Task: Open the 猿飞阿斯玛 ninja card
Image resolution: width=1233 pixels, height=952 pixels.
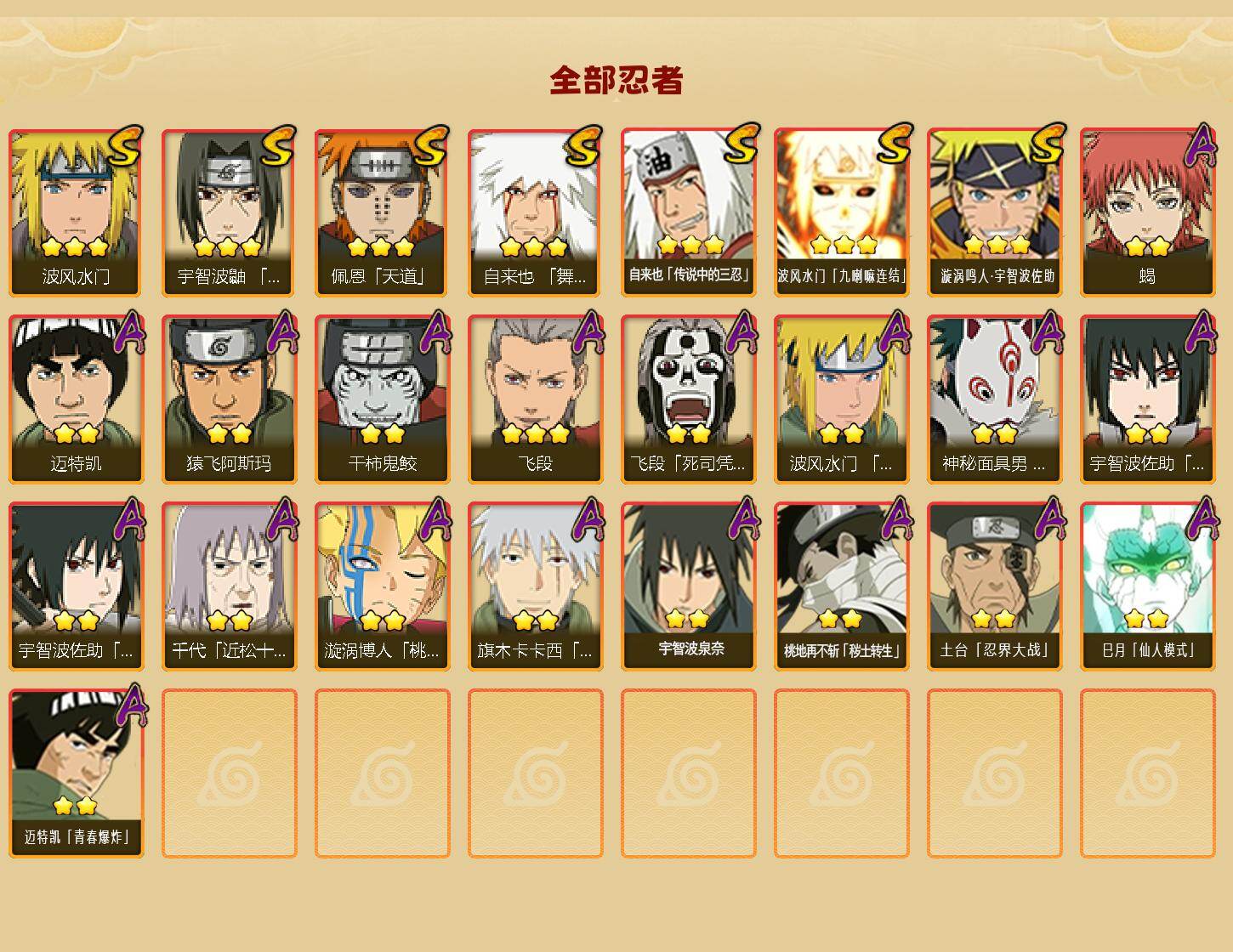Action: 230,399
